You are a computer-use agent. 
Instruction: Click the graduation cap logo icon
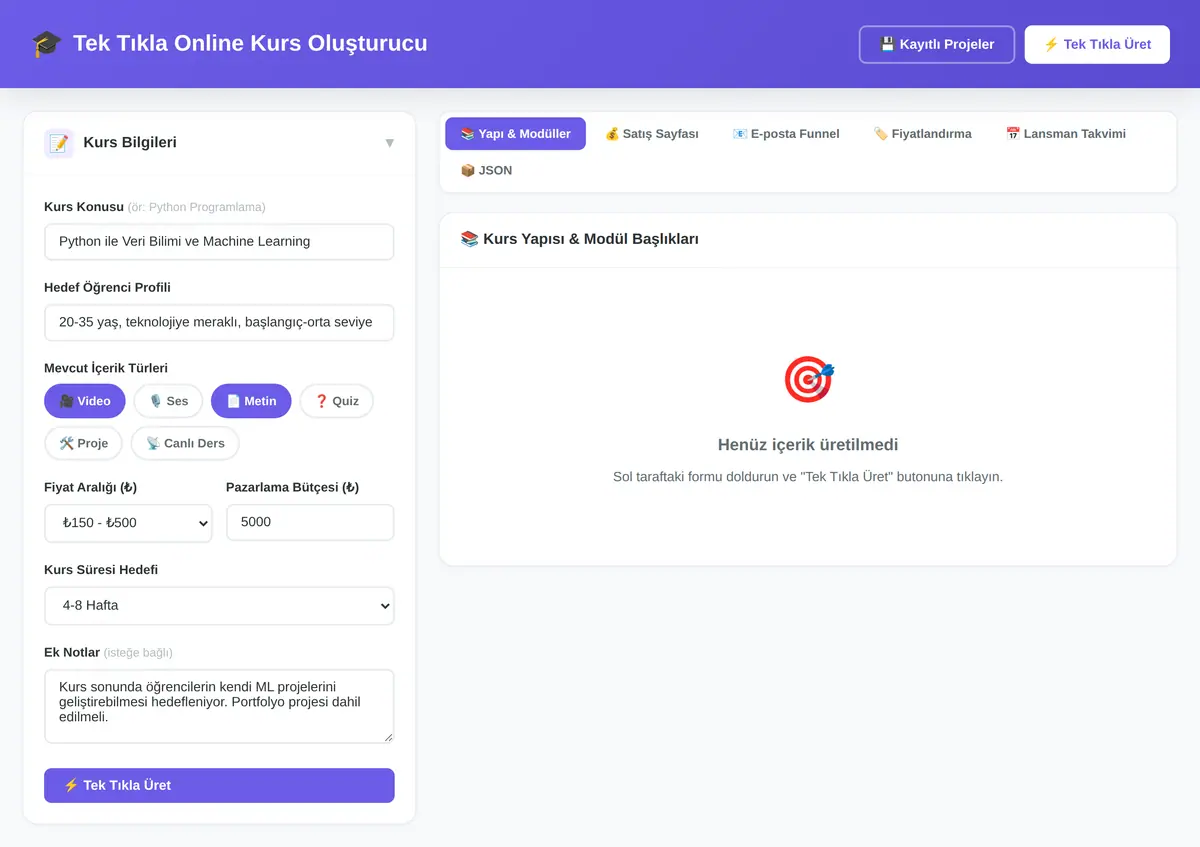pos(46,44)
